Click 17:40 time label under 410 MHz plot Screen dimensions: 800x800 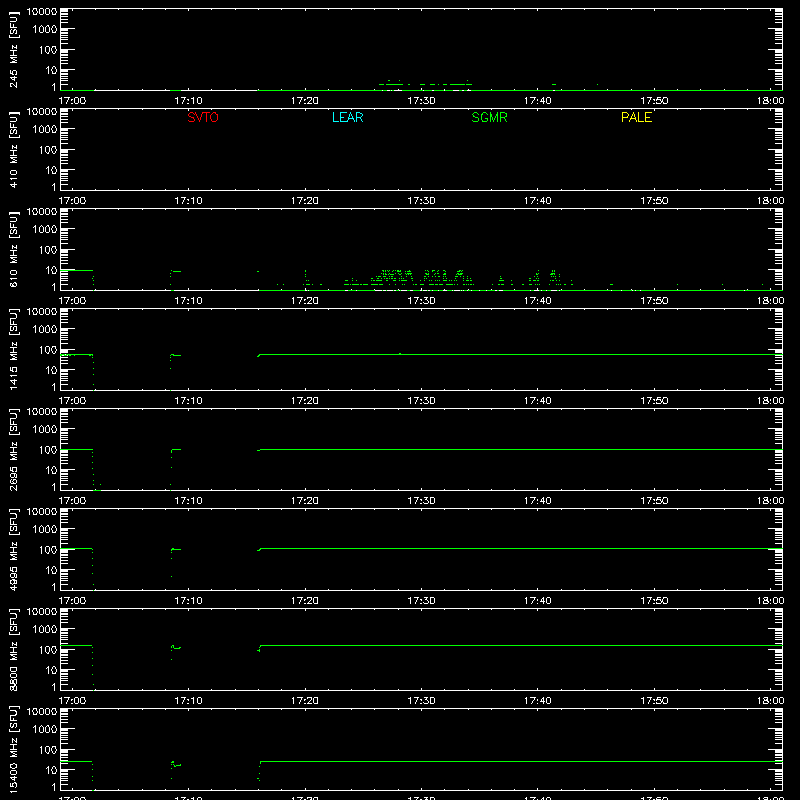point(538,201)
